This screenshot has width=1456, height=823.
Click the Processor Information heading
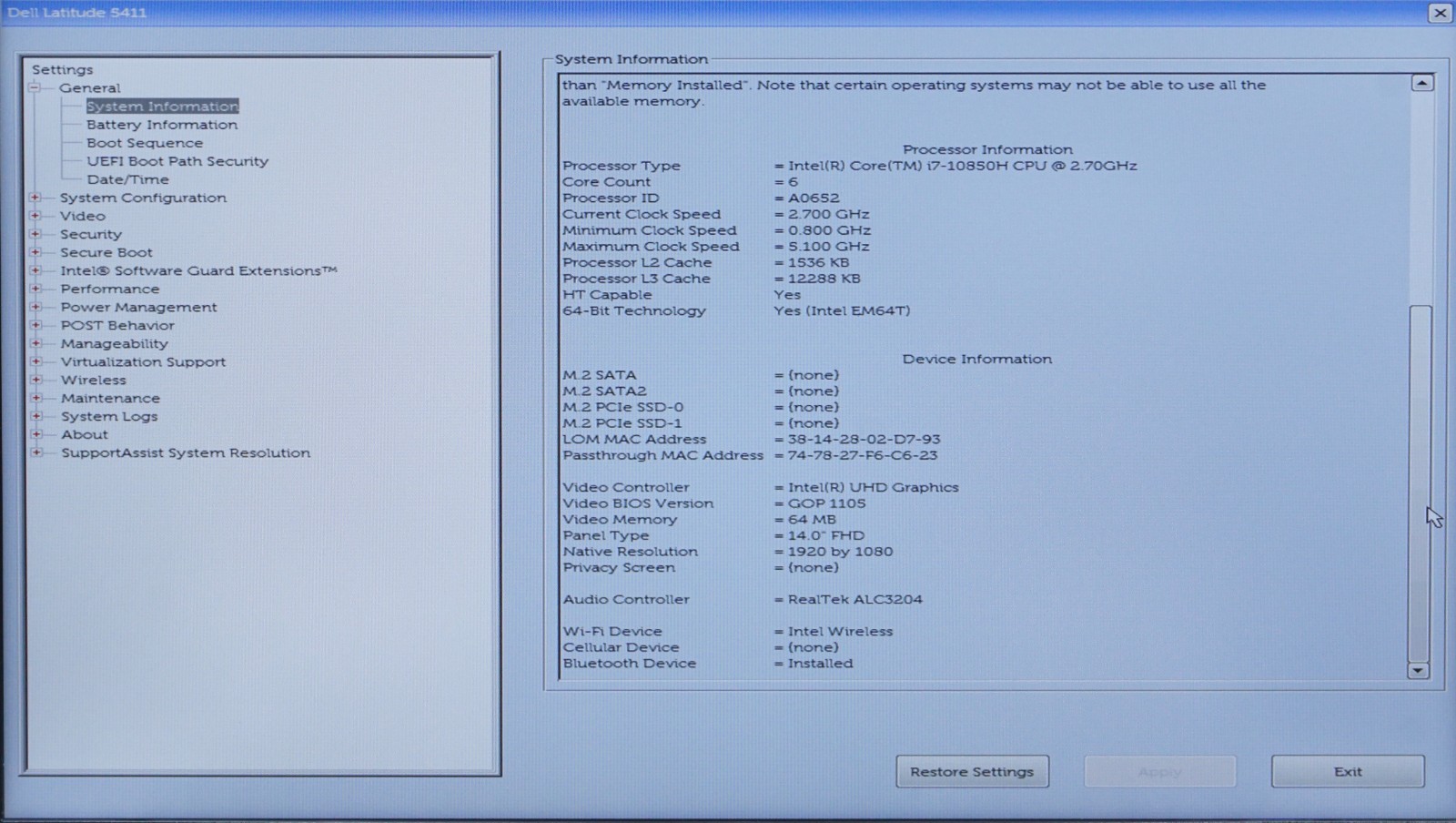coord(987,149)
